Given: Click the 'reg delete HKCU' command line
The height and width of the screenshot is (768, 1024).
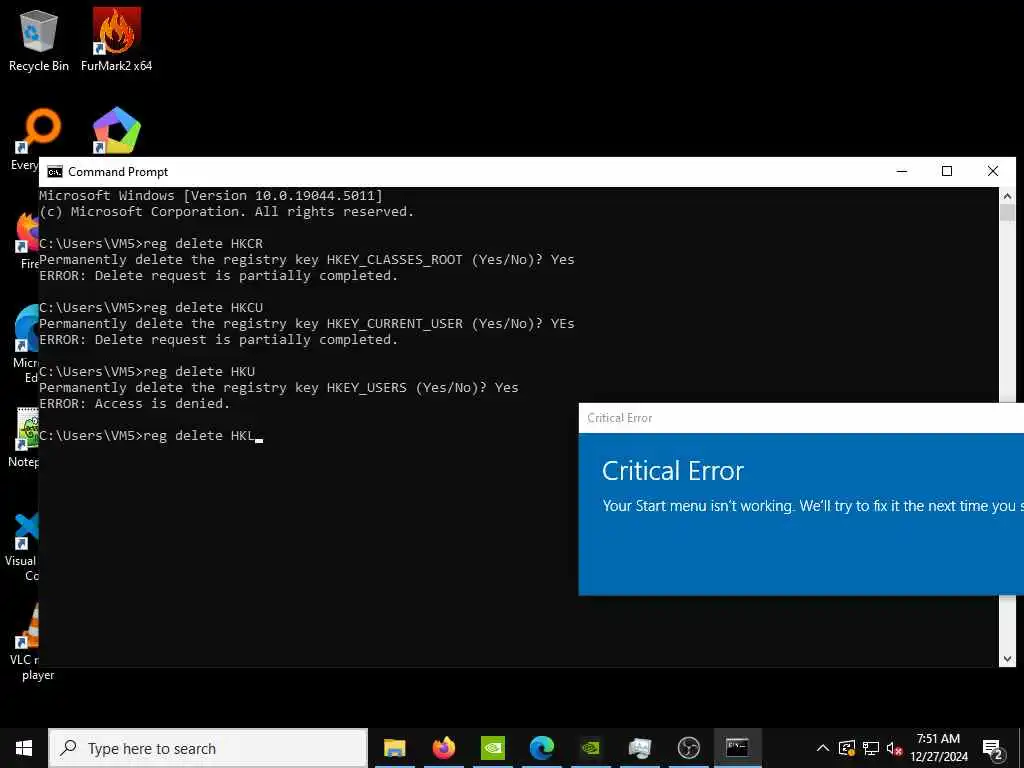Looking at the screenshot, I should click(151, 308).
